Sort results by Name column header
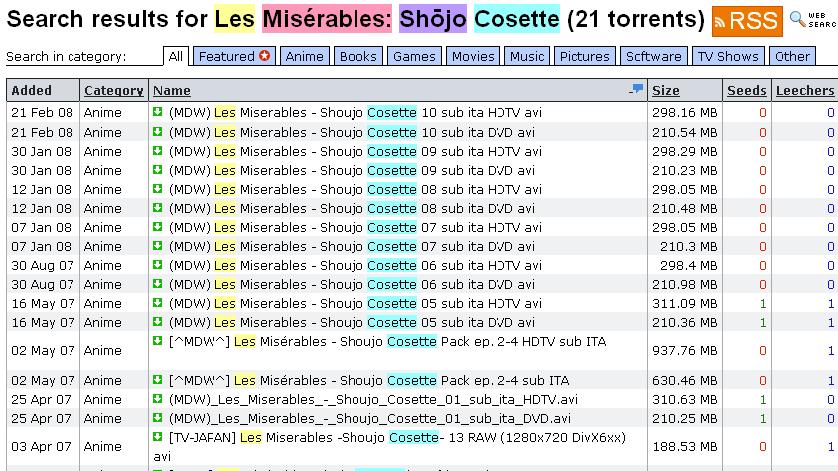The height and width of the screenshot is (471, 838). 172,90
